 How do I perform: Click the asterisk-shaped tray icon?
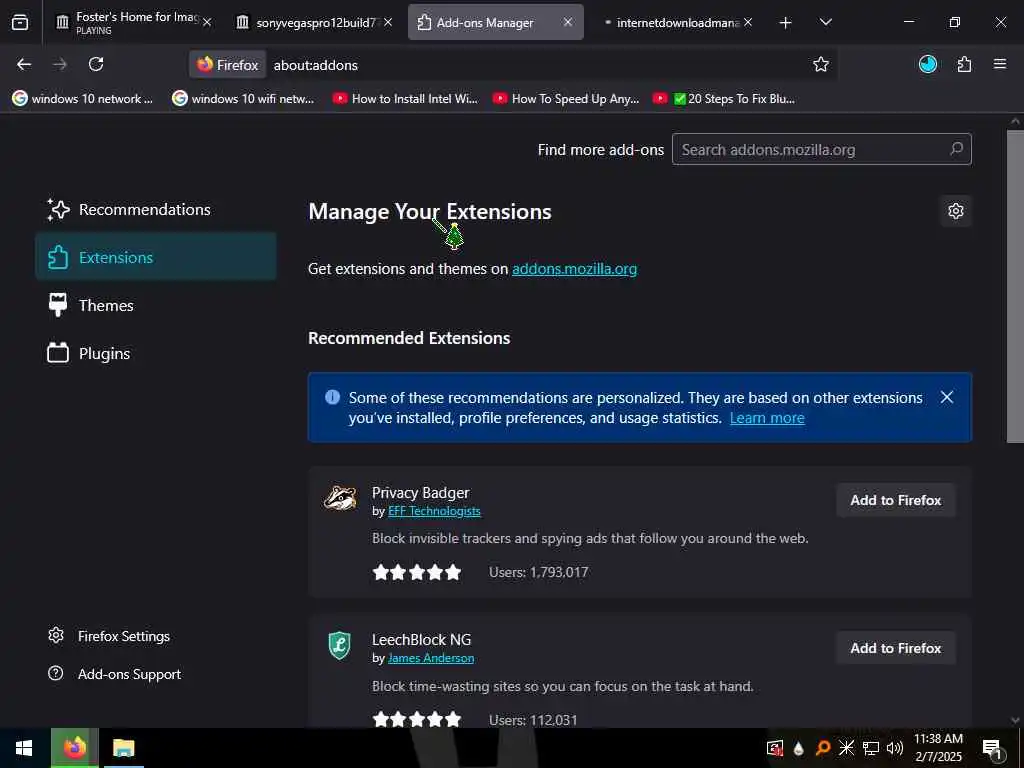846,748
